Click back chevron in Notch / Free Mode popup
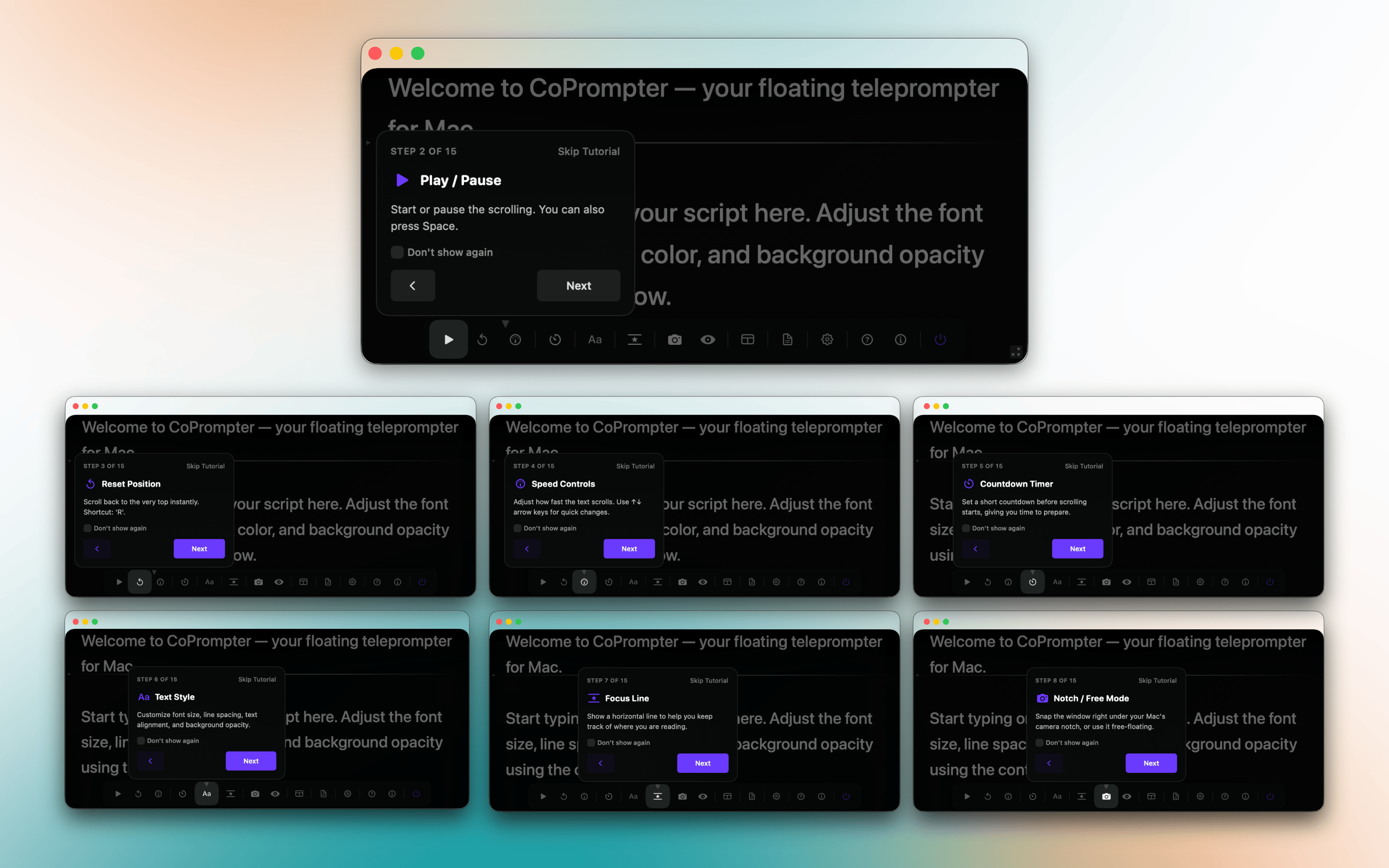 [x=1049, y=763]
